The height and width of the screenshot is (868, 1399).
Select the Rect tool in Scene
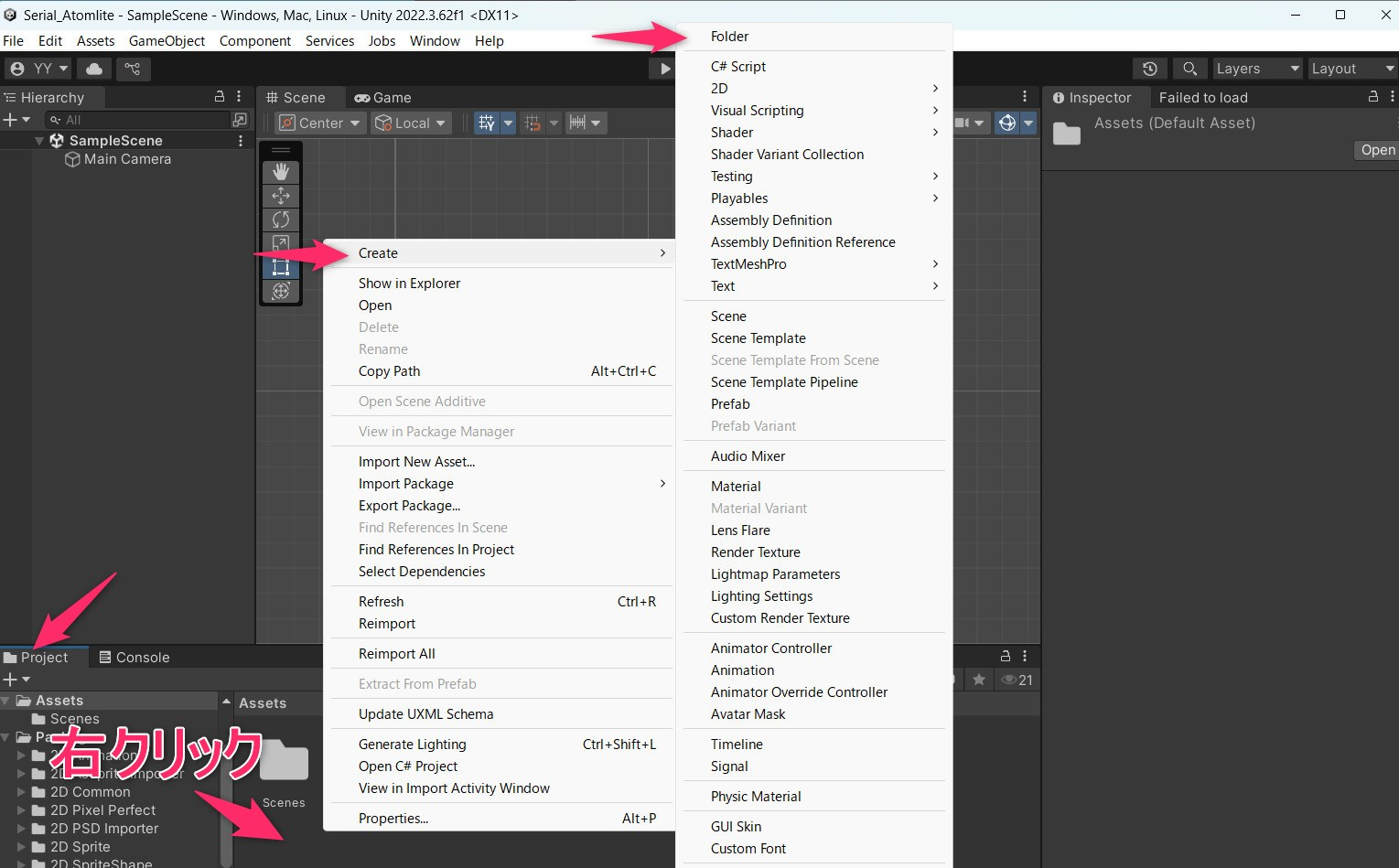coord(281,267)
